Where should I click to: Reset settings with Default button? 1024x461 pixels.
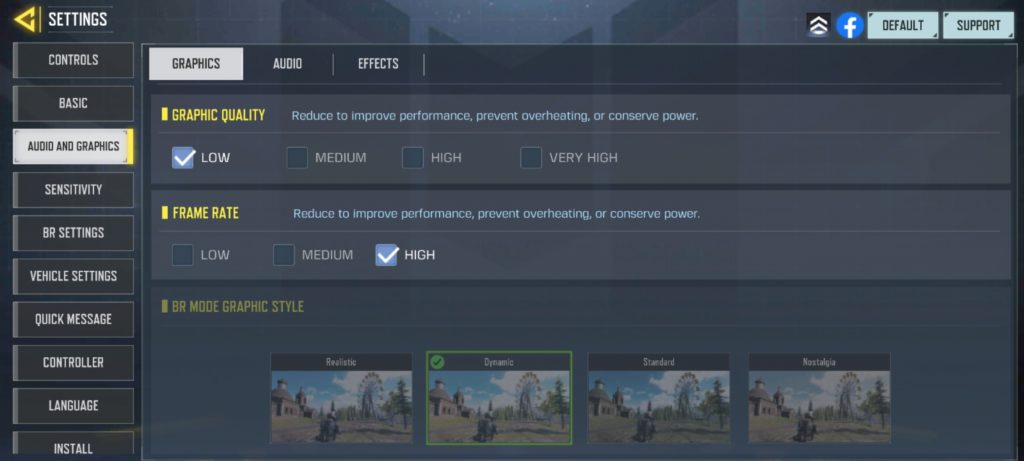tap(903, 25)
